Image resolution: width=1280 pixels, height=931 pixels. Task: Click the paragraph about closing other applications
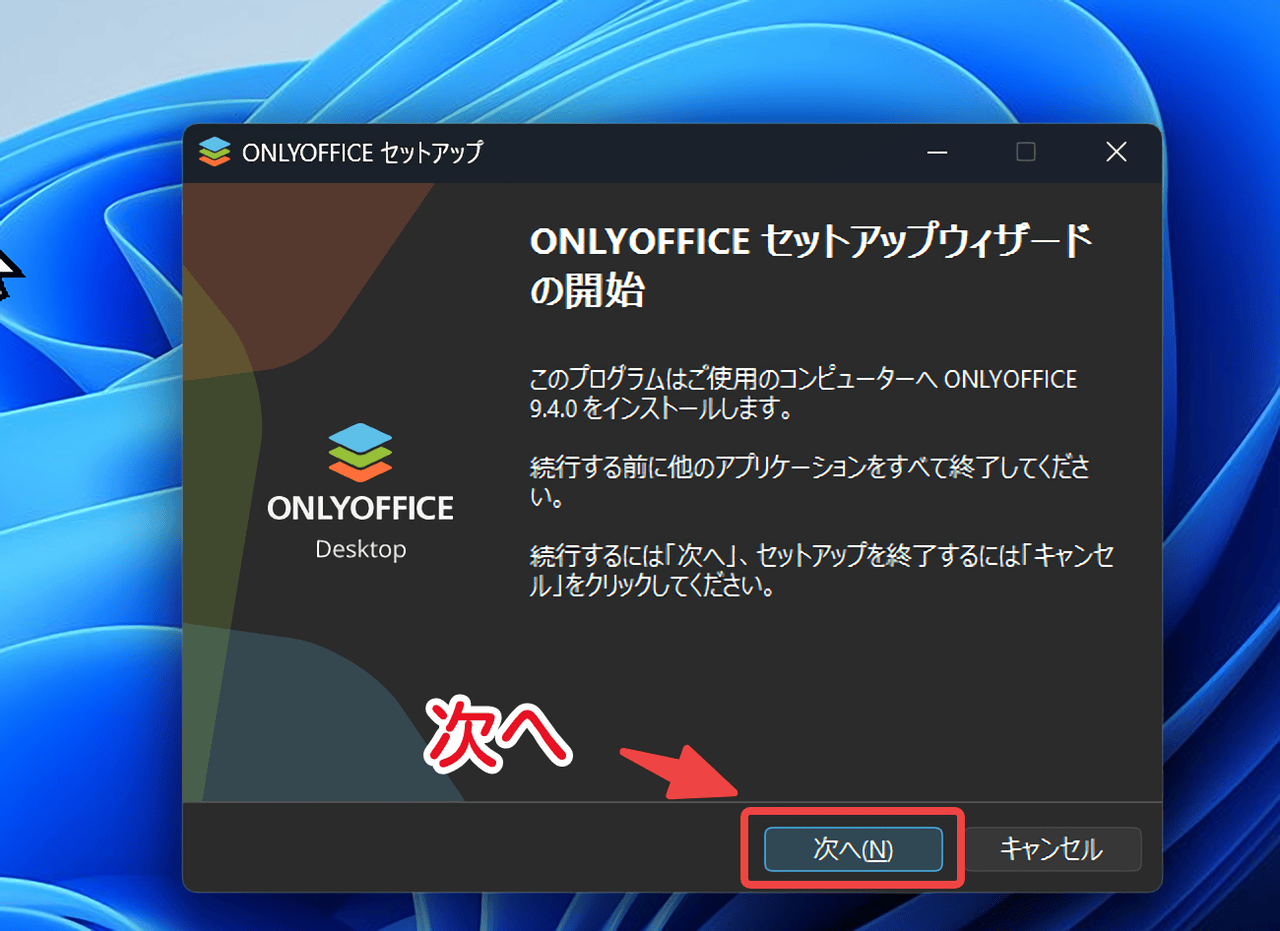coord(808,481)
